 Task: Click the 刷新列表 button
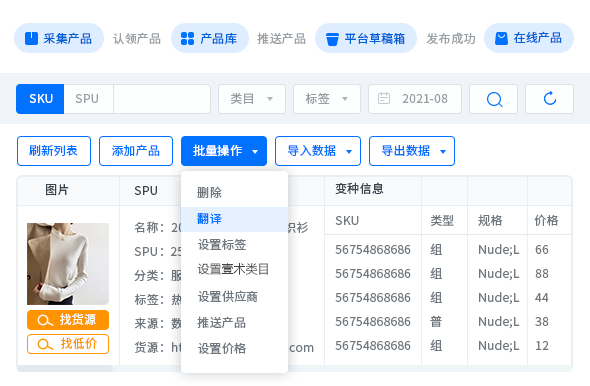[x=54, y=151]
